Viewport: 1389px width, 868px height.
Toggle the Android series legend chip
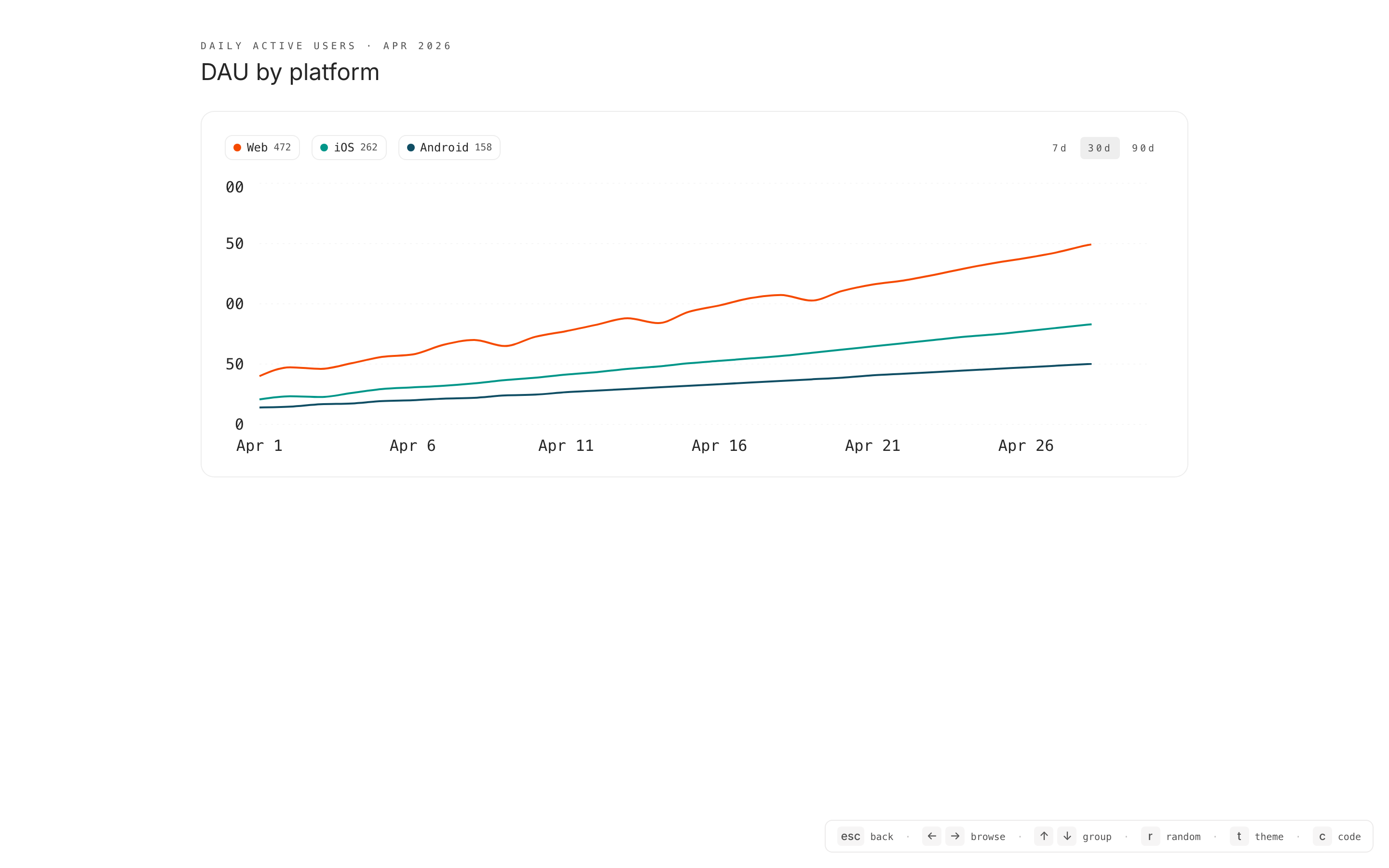[449, 148]
